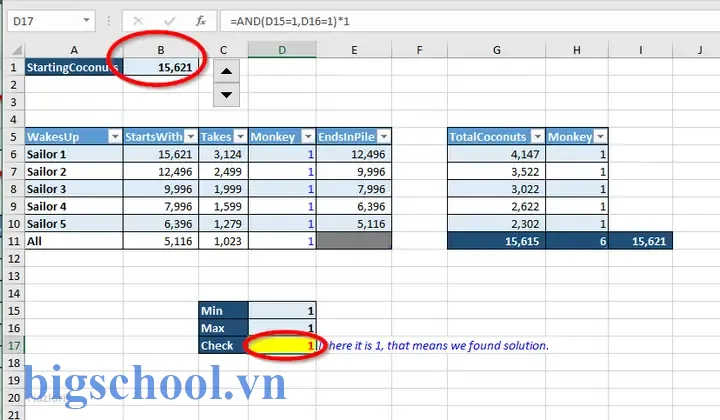Select row 11 header
Viewport: 720px width, 420px height.
(13, 241)
